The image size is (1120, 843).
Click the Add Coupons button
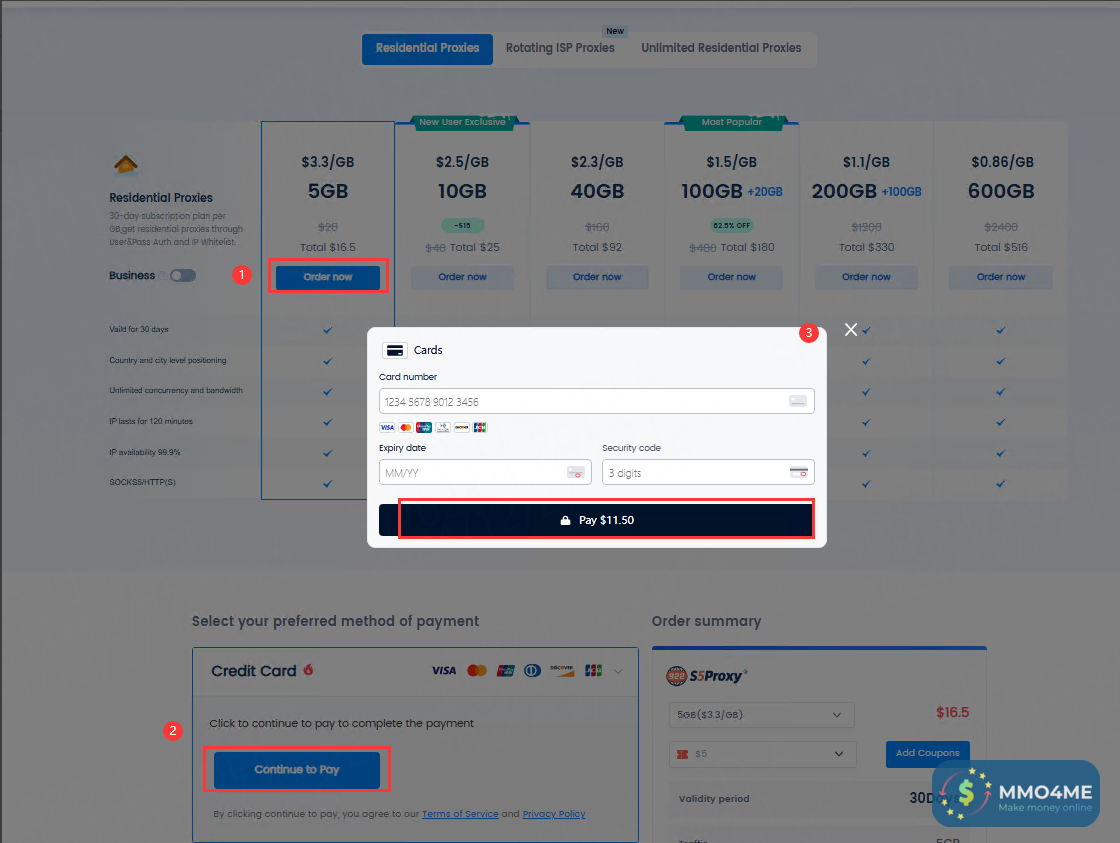click(927, 753)
